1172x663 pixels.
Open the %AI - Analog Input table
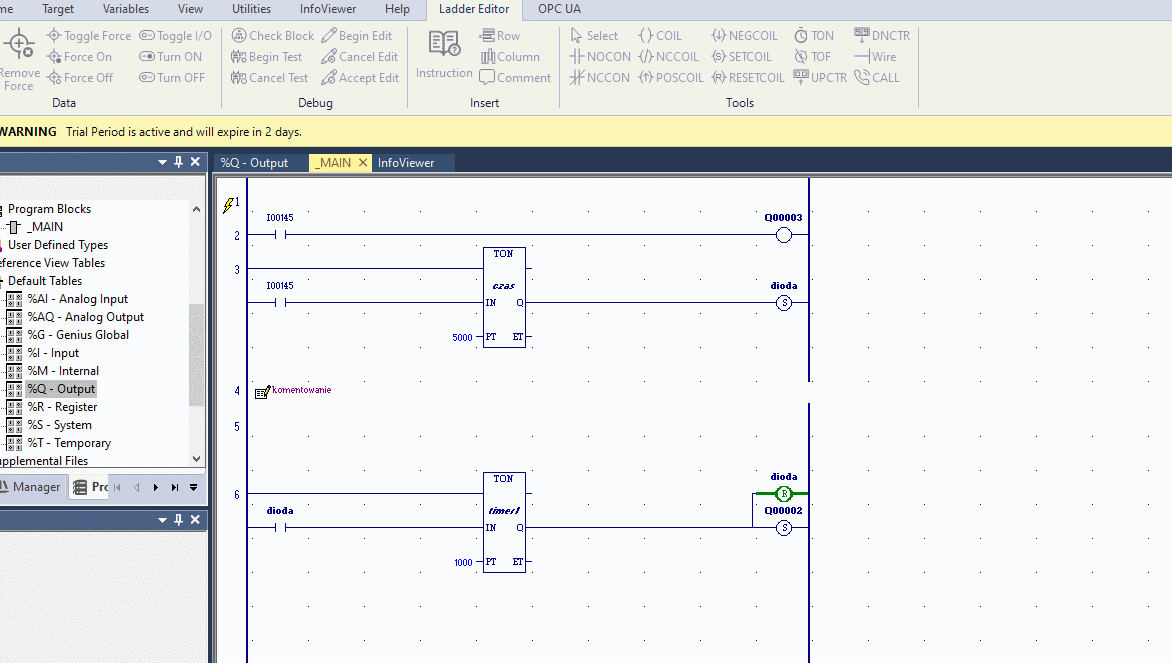pos(78,299)
